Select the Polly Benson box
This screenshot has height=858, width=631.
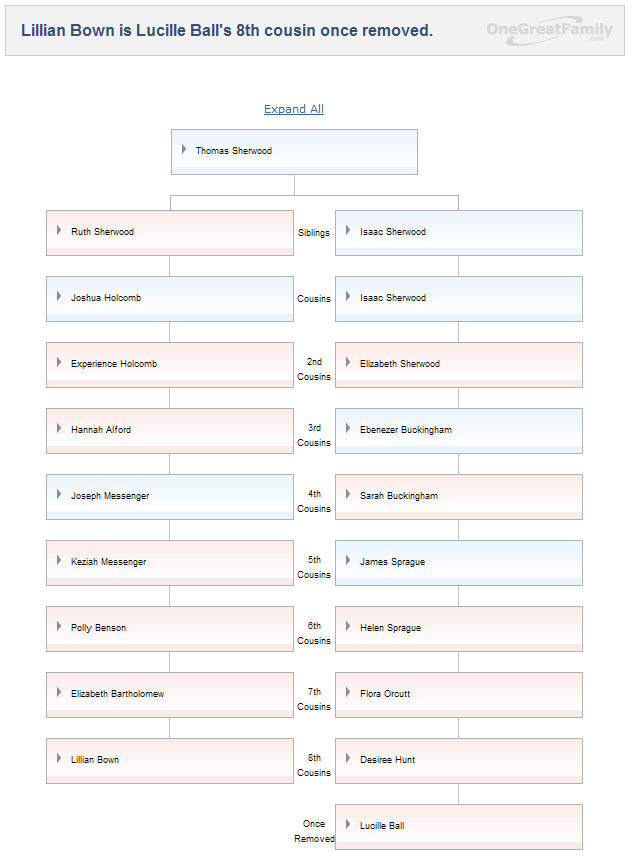tap(169, 629)
